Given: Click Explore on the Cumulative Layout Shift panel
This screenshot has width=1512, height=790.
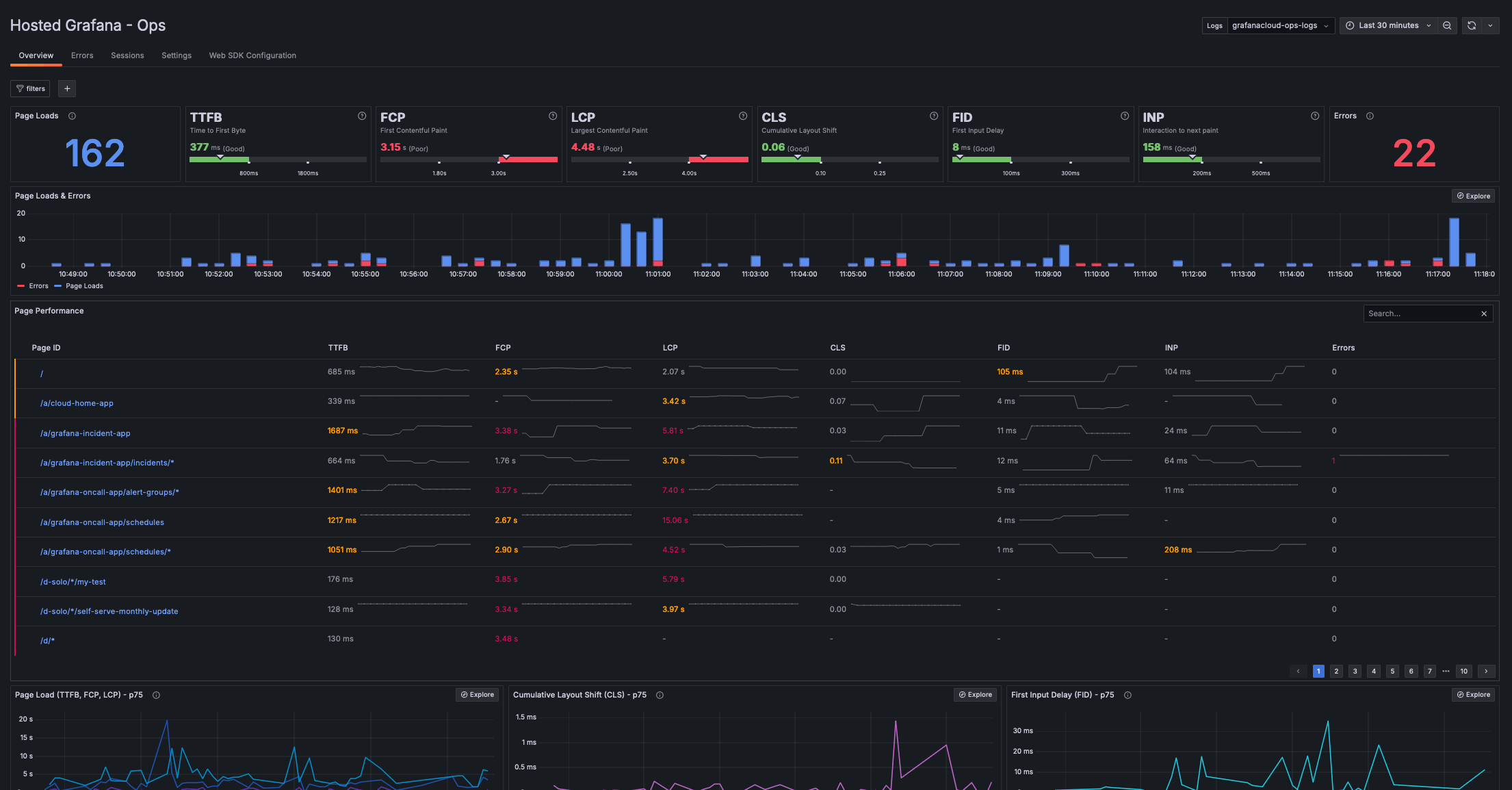Looking at the screenshot, I should point(975,695).
